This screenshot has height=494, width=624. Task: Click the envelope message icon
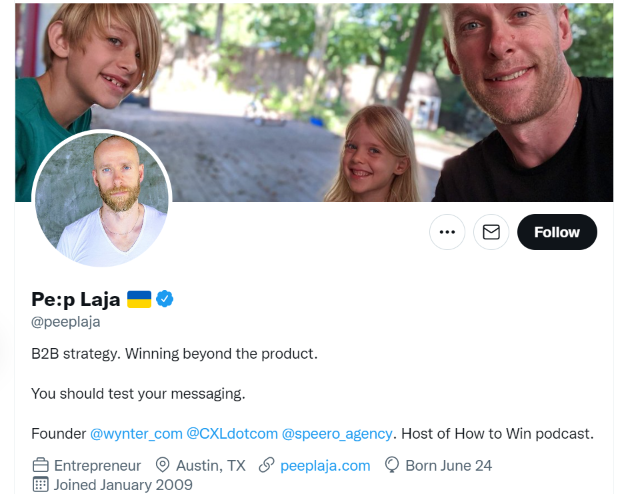pyautogui.click(x=491, y=232)
